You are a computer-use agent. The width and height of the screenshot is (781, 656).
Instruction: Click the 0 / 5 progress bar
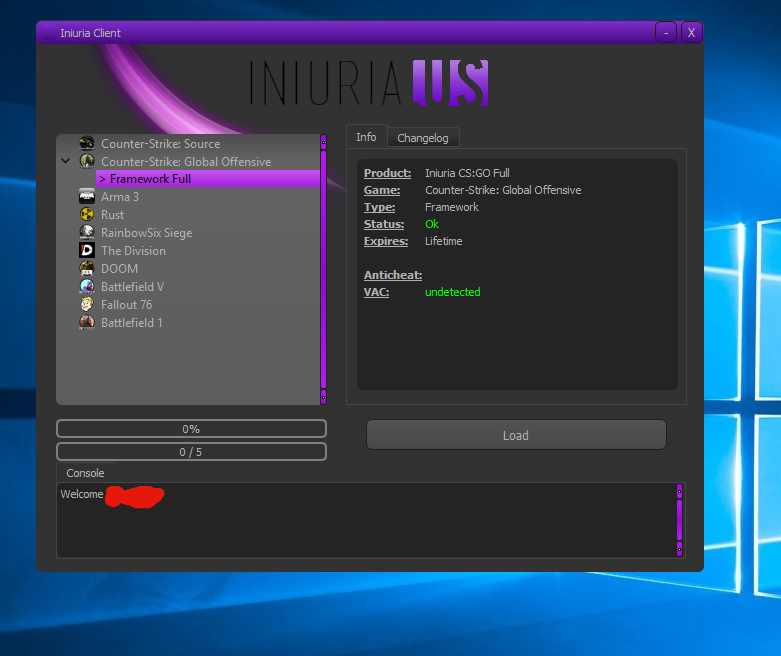[191, 452]
